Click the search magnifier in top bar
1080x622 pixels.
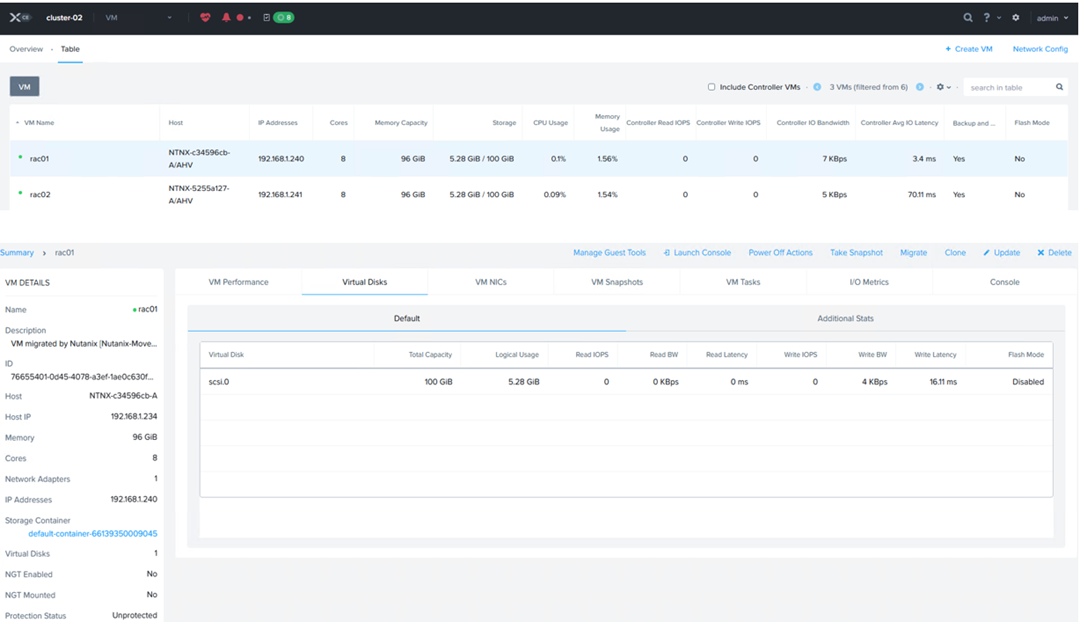click(x=967, y=18)
